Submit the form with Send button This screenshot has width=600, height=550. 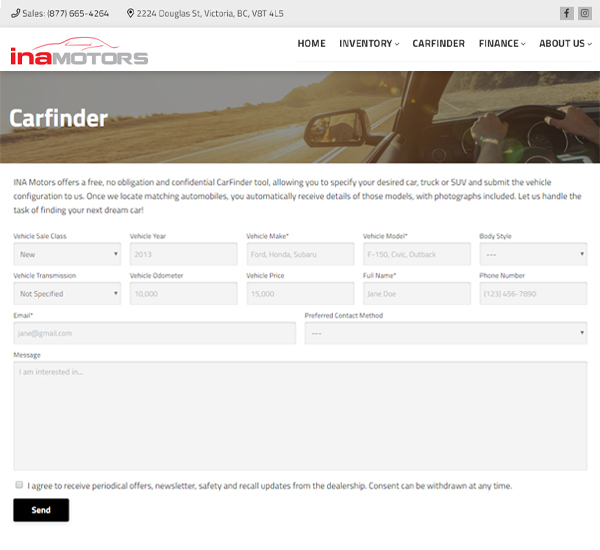point(41,510)
